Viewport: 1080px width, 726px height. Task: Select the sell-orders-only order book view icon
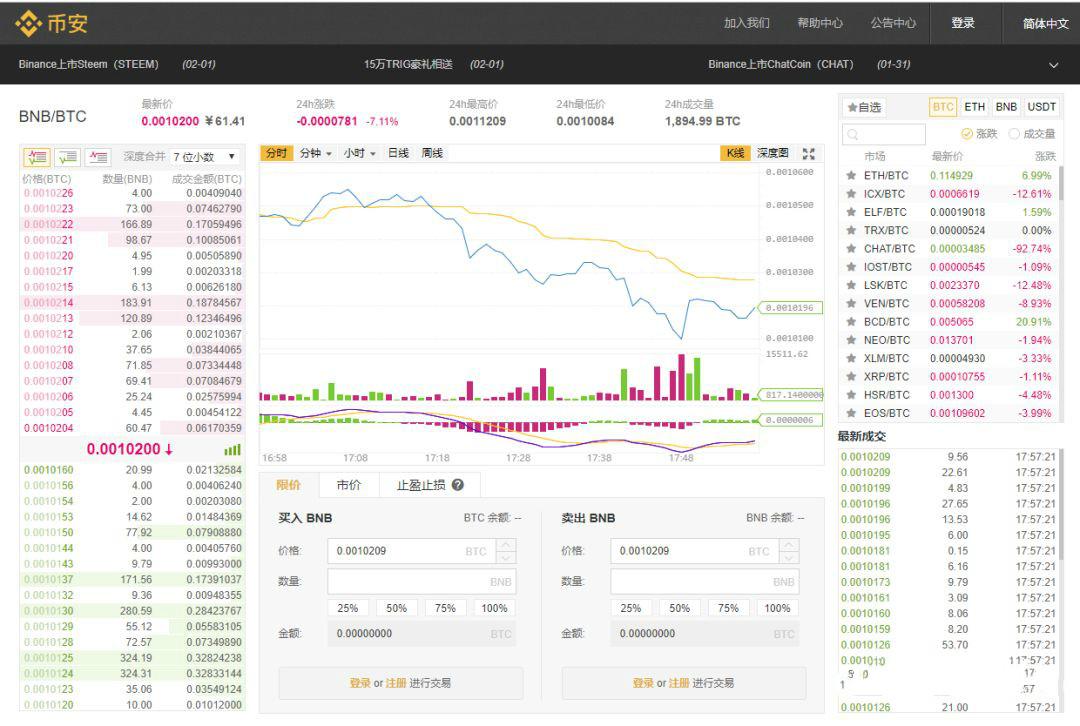click(x=96, y=157)
